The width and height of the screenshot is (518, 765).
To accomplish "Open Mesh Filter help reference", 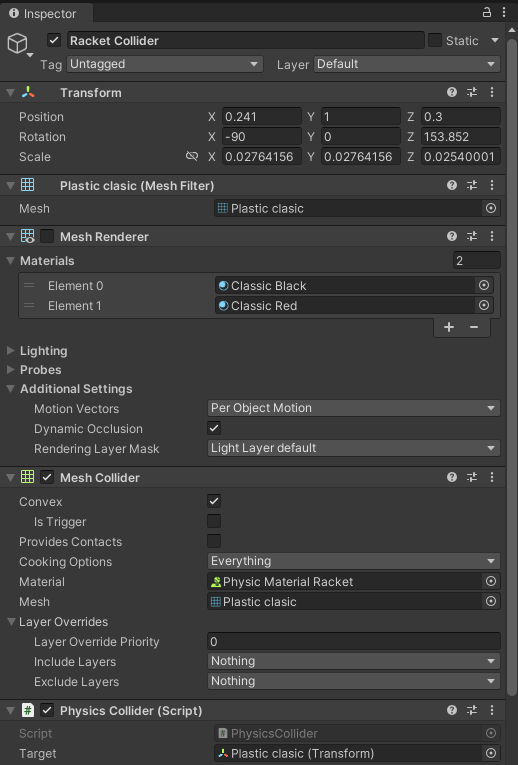I will coord(452,185).
